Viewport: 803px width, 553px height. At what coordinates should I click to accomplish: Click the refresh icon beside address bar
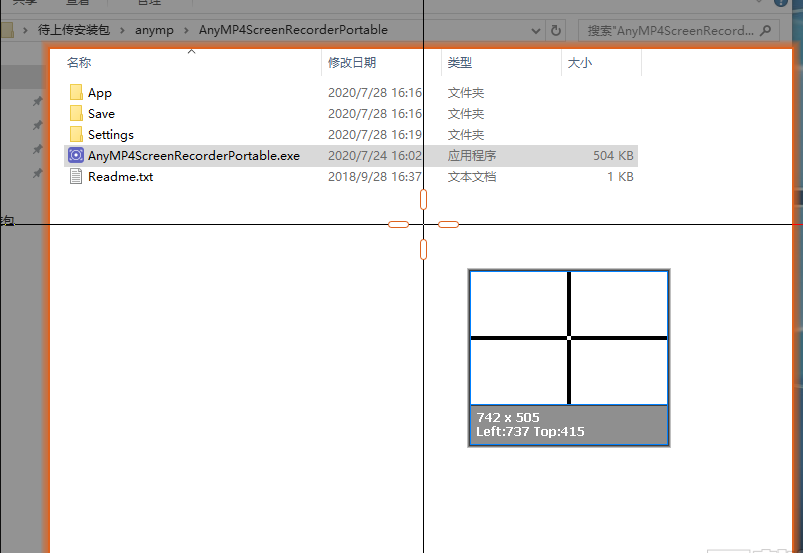coord(556,31)
